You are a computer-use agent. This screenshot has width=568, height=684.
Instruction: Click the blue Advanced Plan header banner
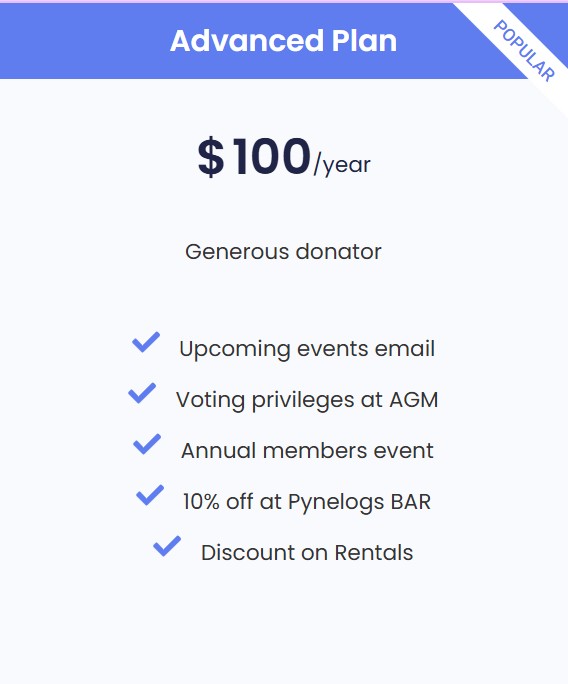click(284, 41)
